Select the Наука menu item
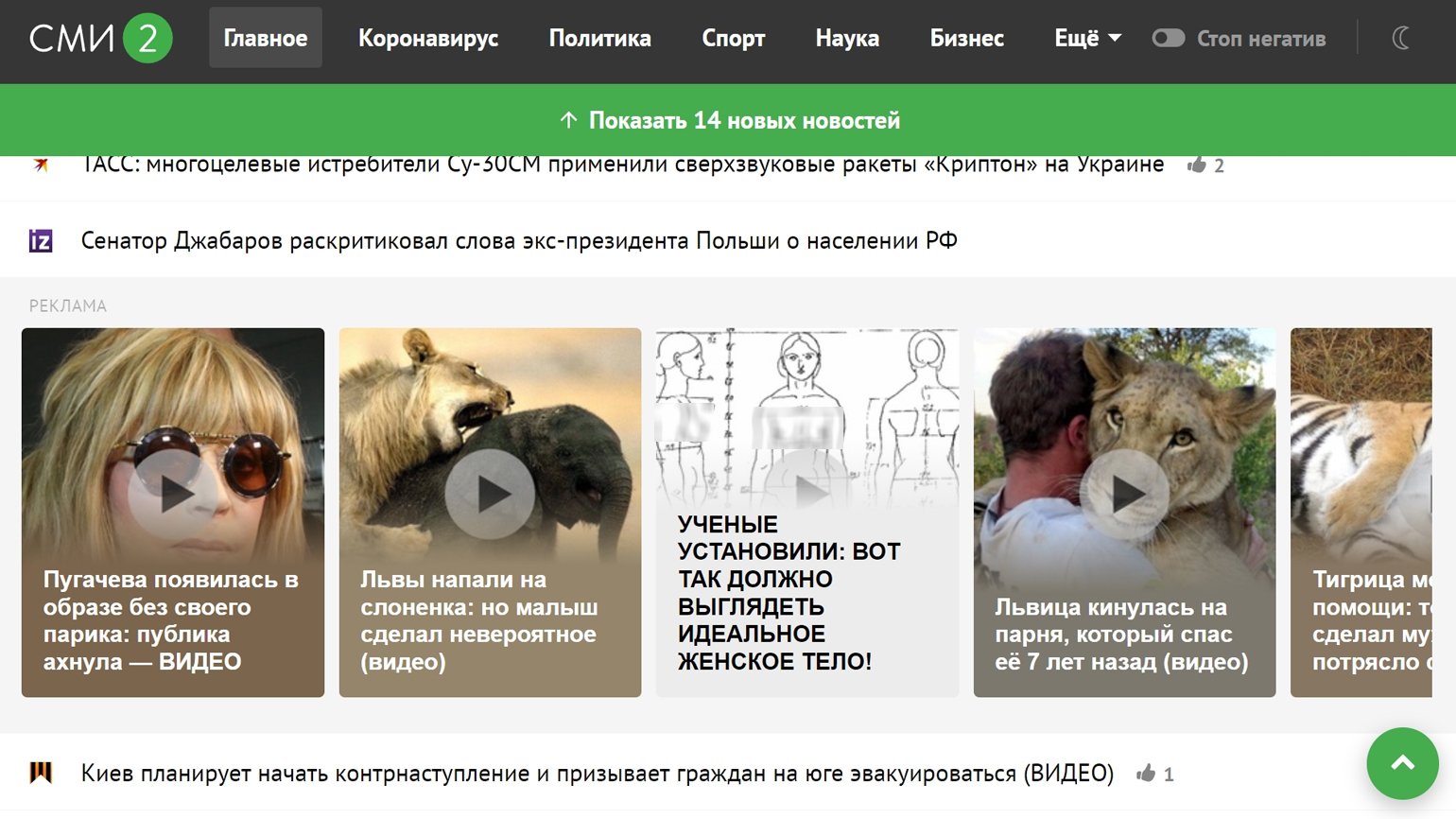 pos(847,38)
